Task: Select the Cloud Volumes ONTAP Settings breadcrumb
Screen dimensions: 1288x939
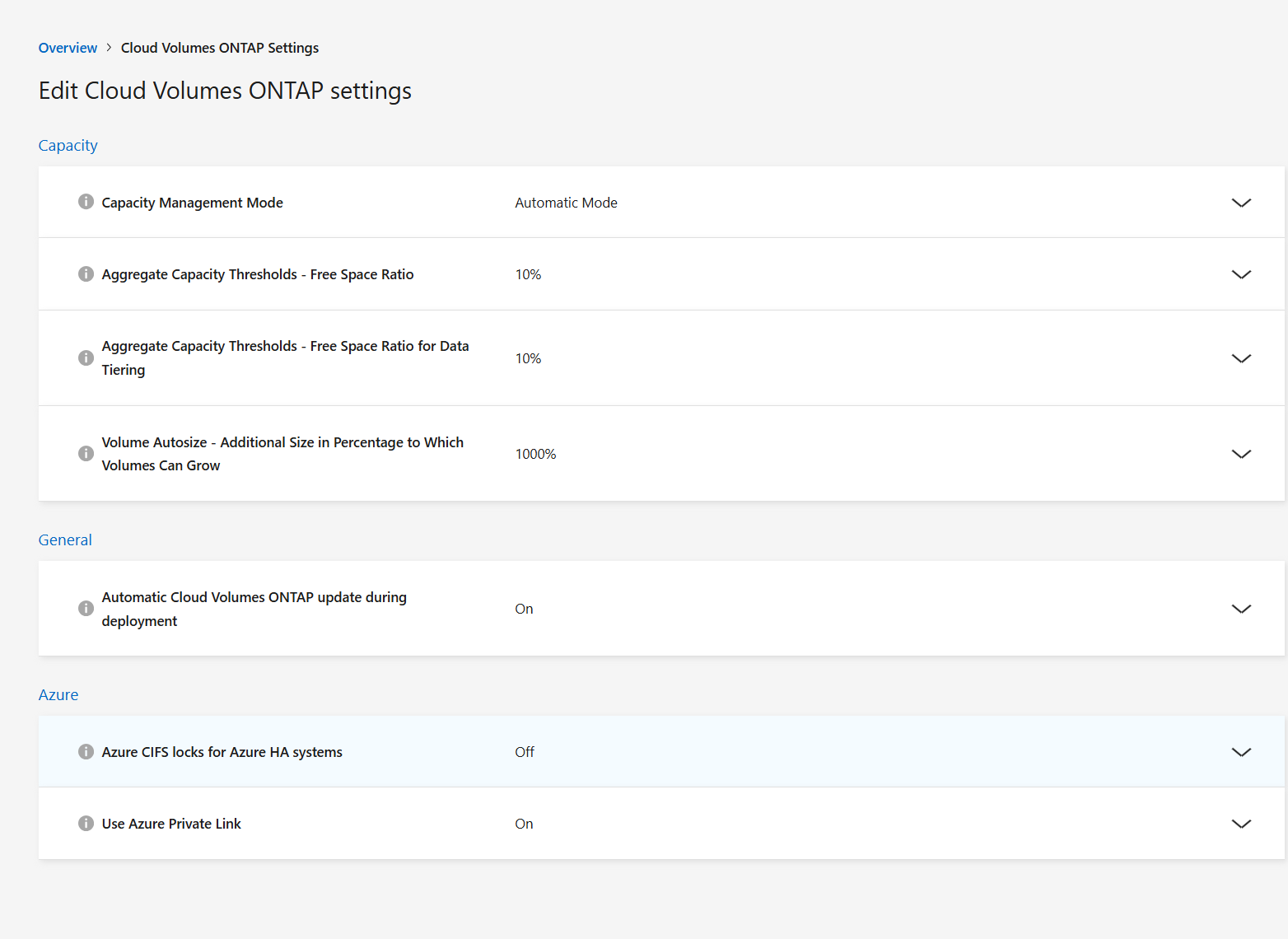Action: 219,47
